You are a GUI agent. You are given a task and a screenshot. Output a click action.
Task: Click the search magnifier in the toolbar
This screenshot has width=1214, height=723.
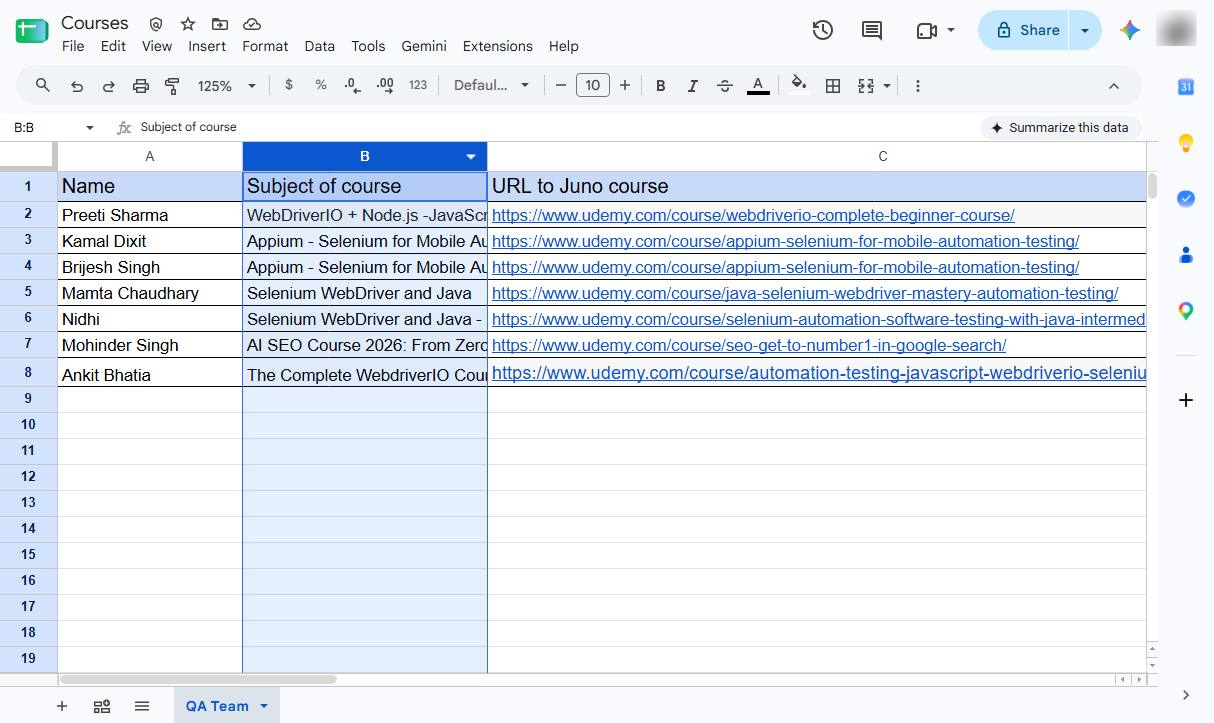(43, 85)
